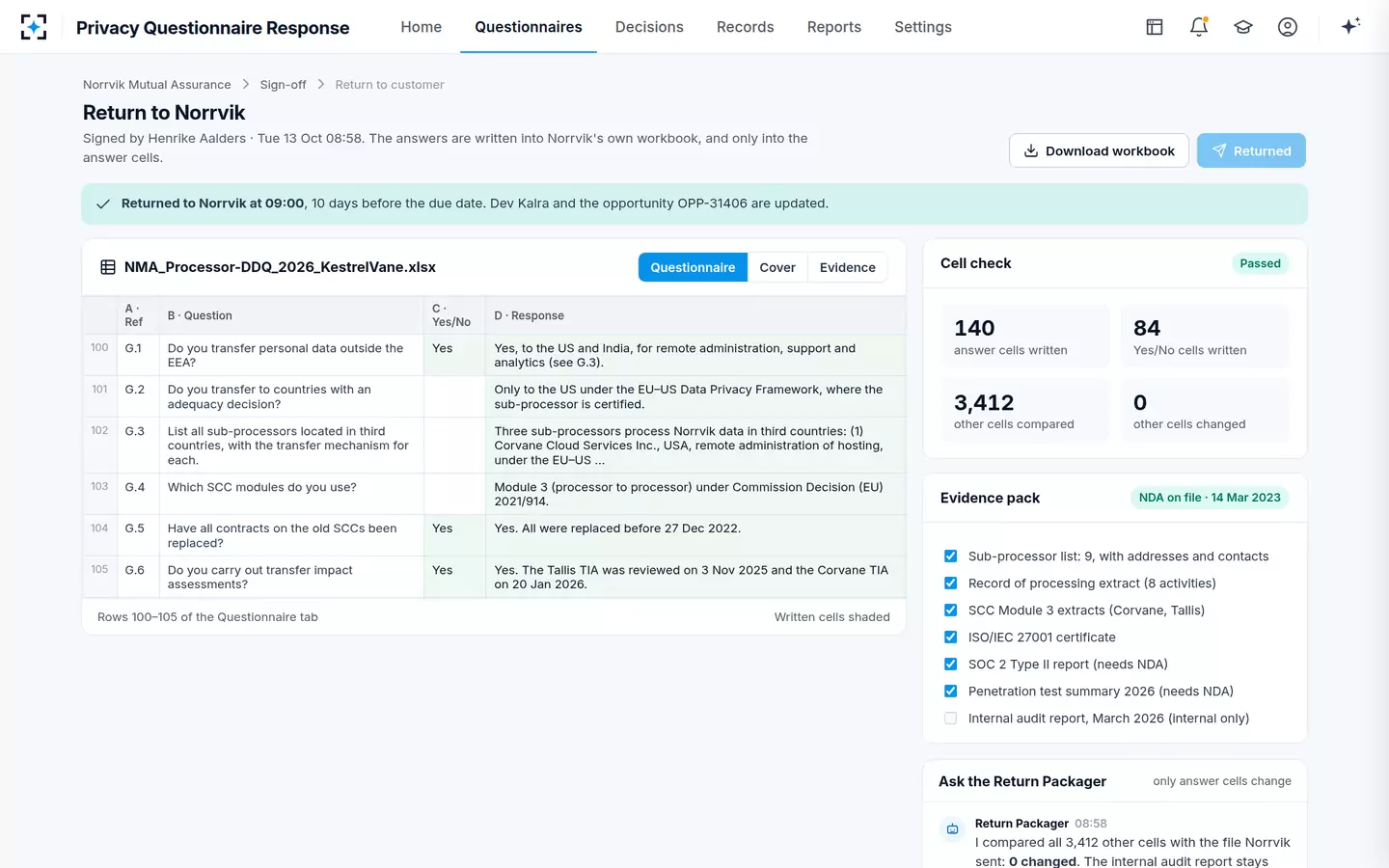Open the learning graduation cap icon
This screenshot has width=1389, height=868.
pos(1243,27)
